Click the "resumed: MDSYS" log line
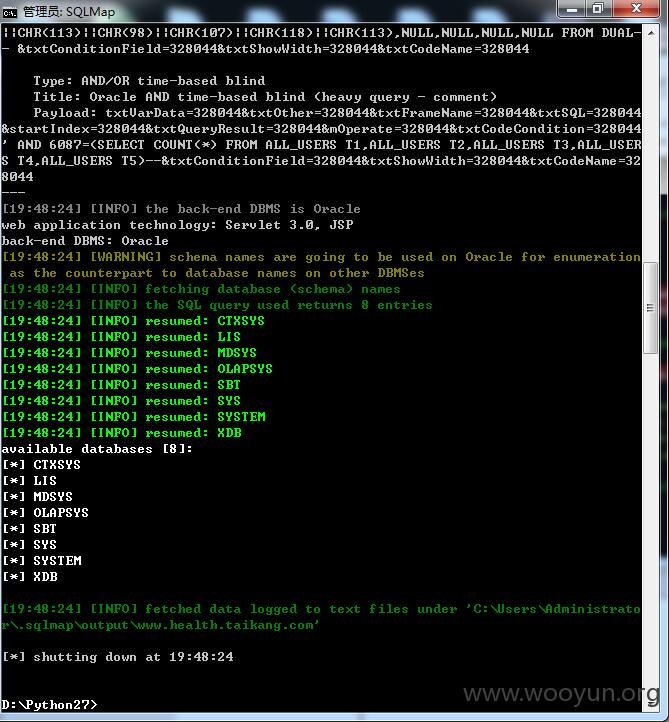The height and width of the screenshot is (722, 669). point(129,353)
